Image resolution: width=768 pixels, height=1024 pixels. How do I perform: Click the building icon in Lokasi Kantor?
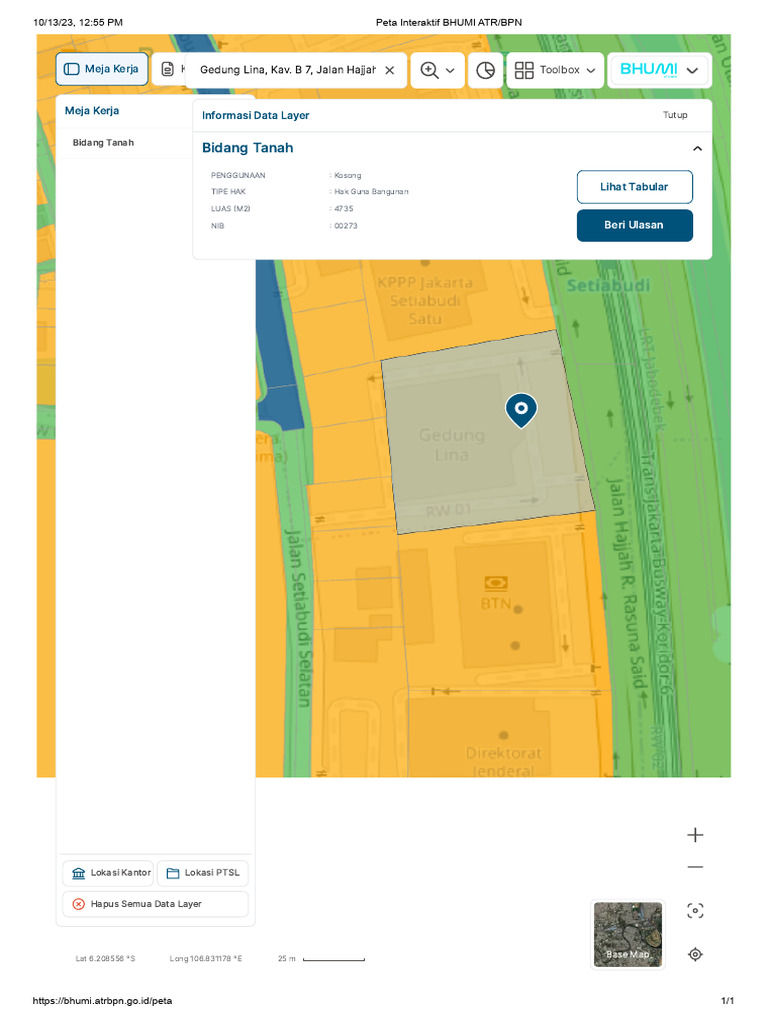pos(78,873)
